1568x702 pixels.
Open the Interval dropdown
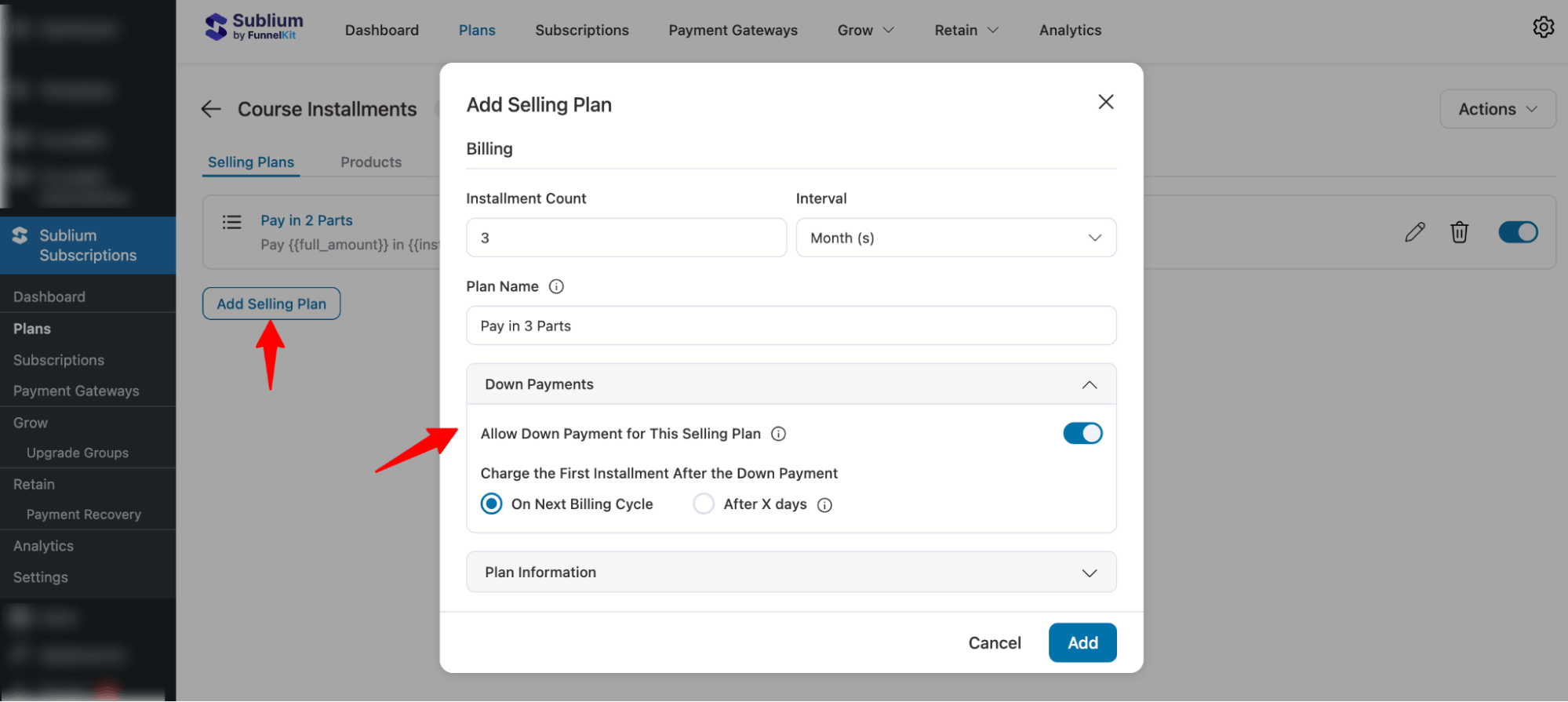(x=956, y=238)
